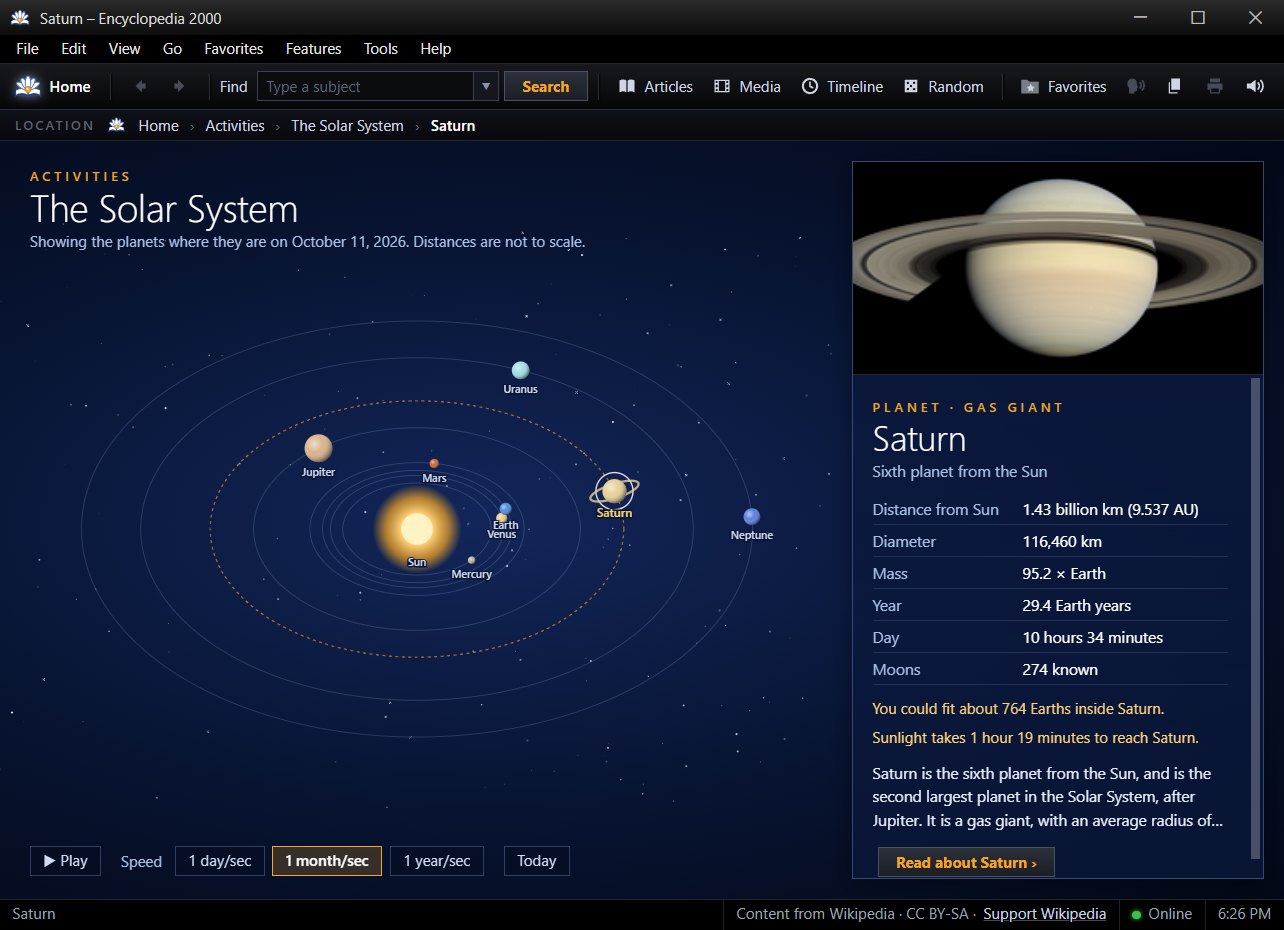Go to The Solar System breadcrumb
The height and width of the screenshot is (930, 1284).
tap(347, 125)
